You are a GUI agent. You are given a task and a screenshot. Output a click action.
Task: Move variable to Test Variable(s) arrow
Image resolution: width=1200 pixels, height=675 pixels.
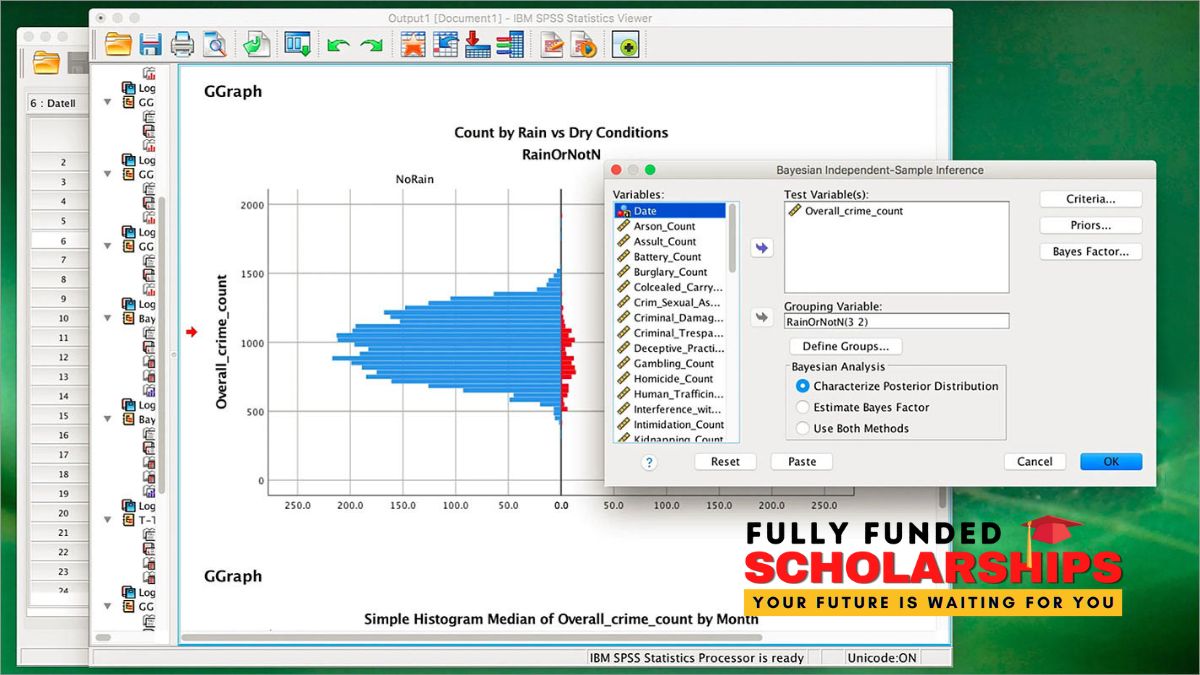pos(763,248)
